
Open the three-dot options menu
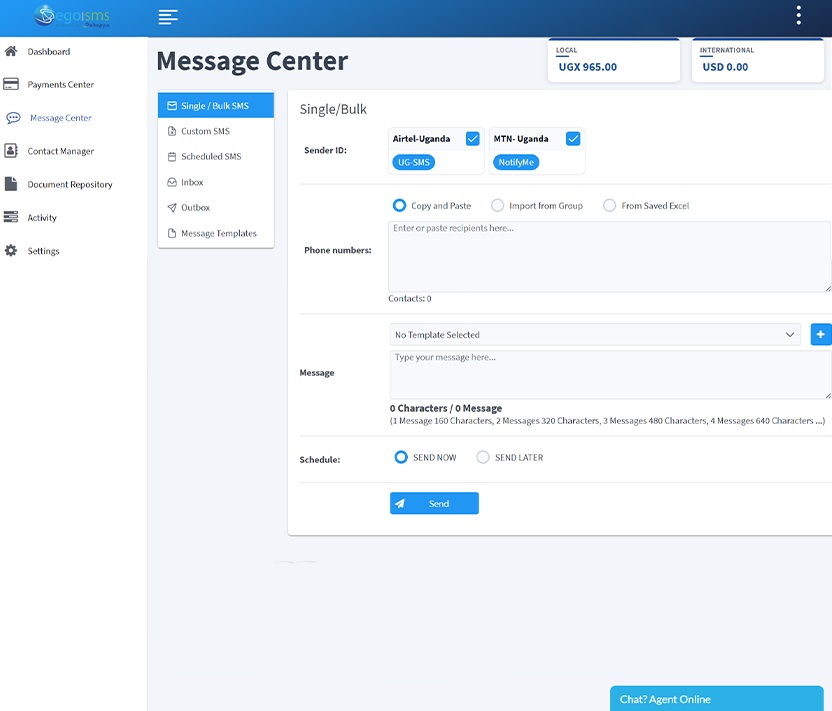798,15
